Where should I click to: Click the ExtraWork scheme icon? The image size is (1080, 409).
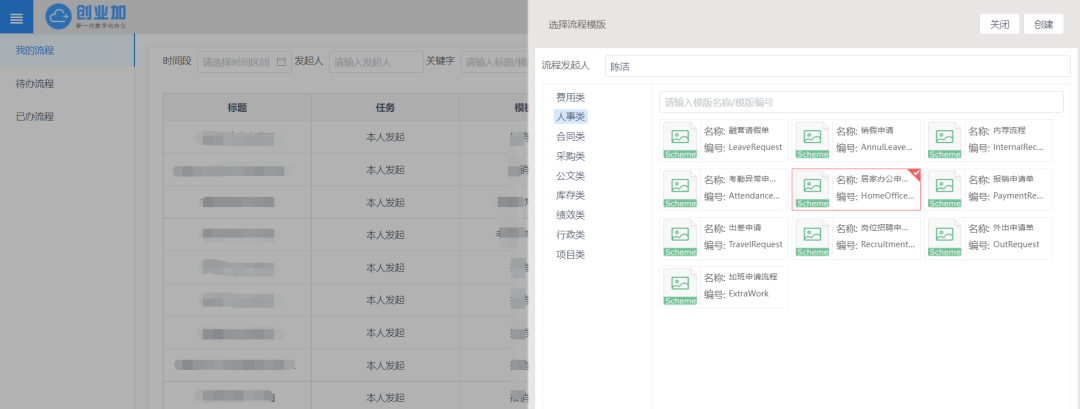680,286
